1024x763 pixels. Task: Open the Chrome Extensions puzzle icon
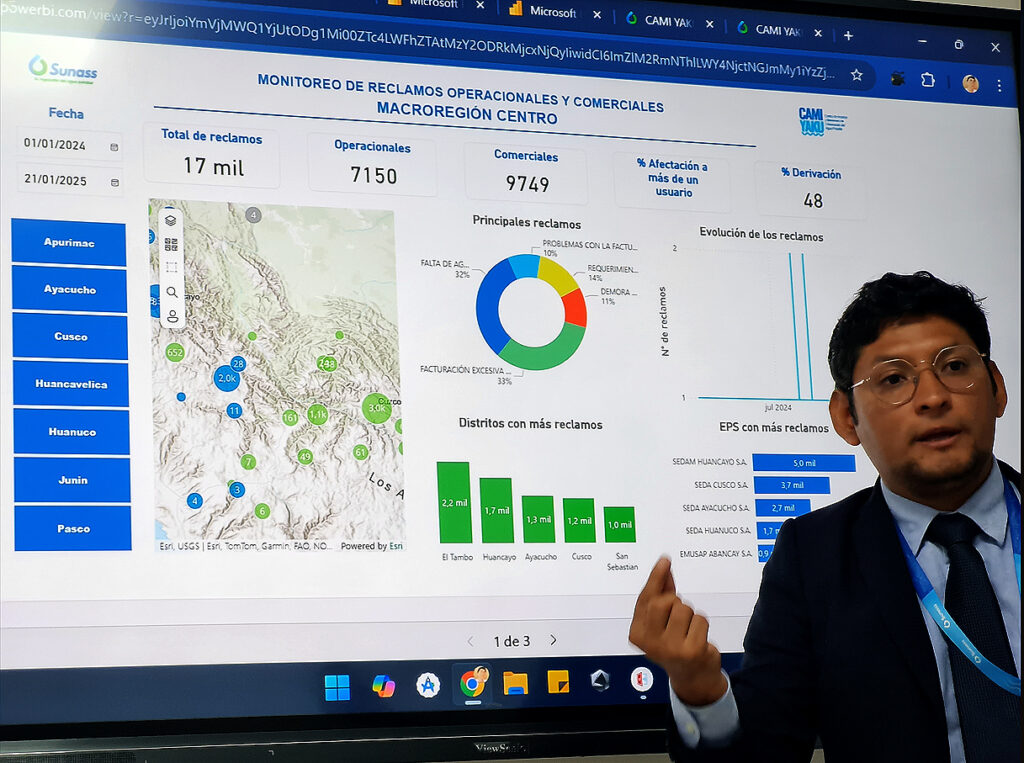[928, 80]
